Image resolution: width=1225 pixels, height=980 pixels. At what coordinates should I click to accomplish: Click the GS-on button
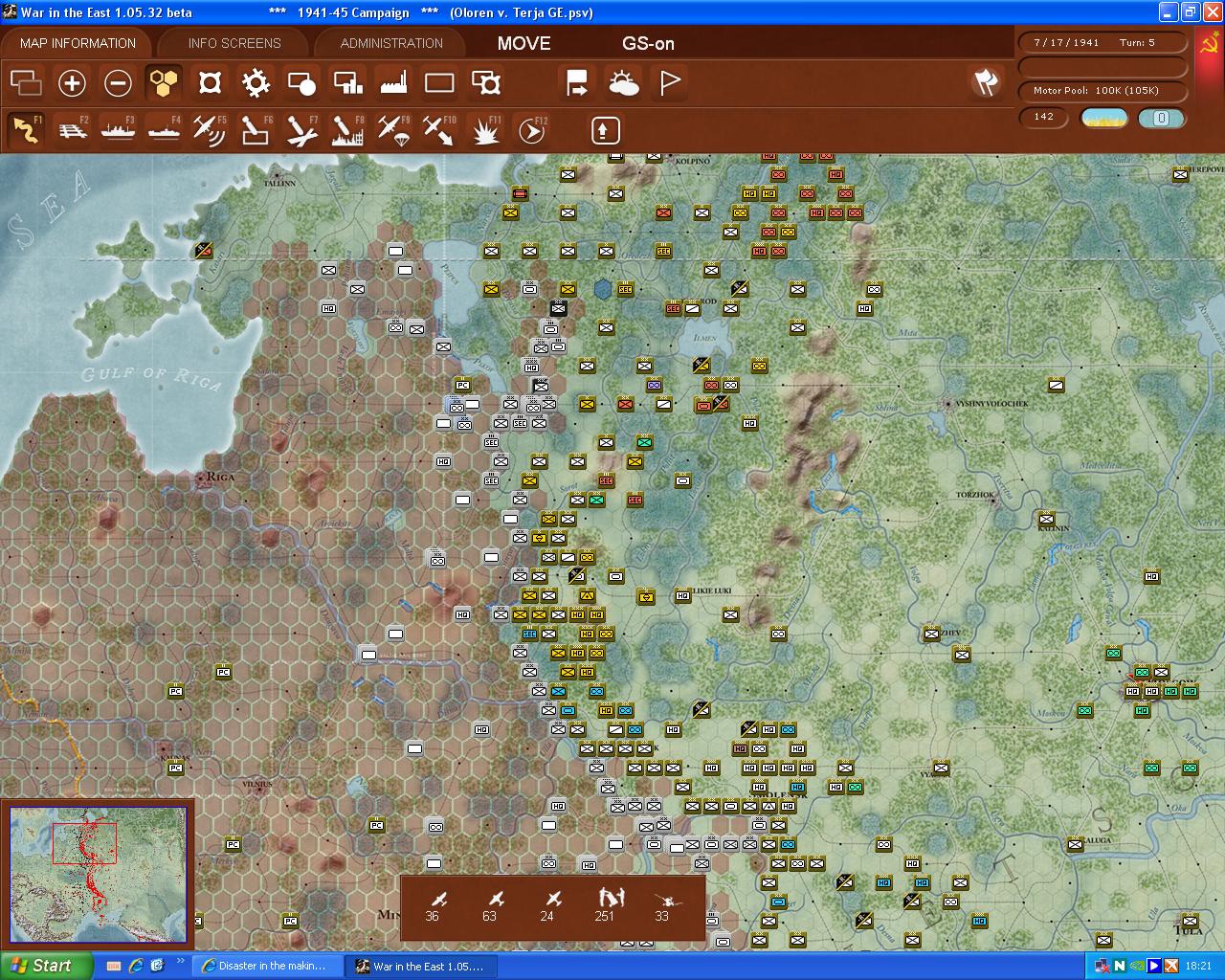648,42
